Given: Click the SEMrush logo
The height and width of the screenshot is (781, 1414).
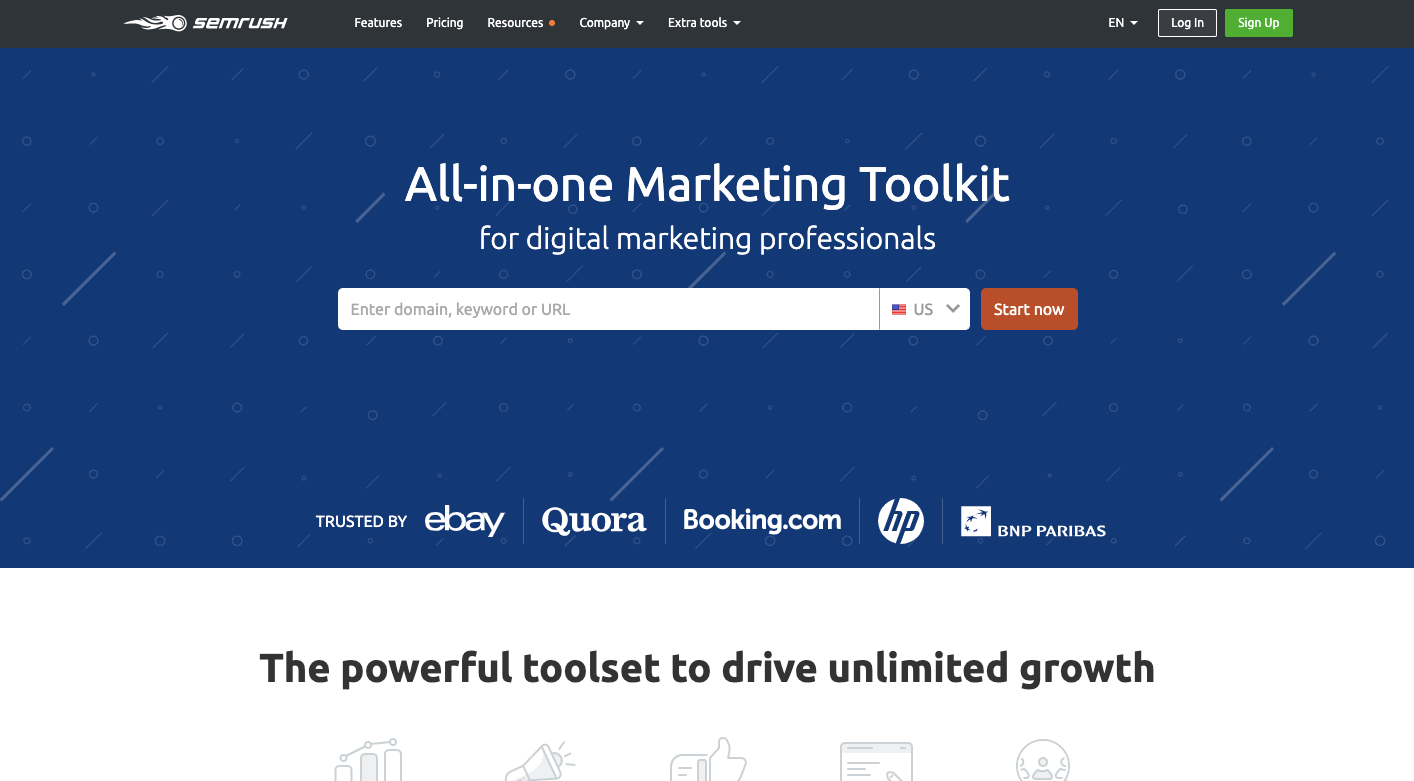Looking at the screenshot, I should click(206, 23).
